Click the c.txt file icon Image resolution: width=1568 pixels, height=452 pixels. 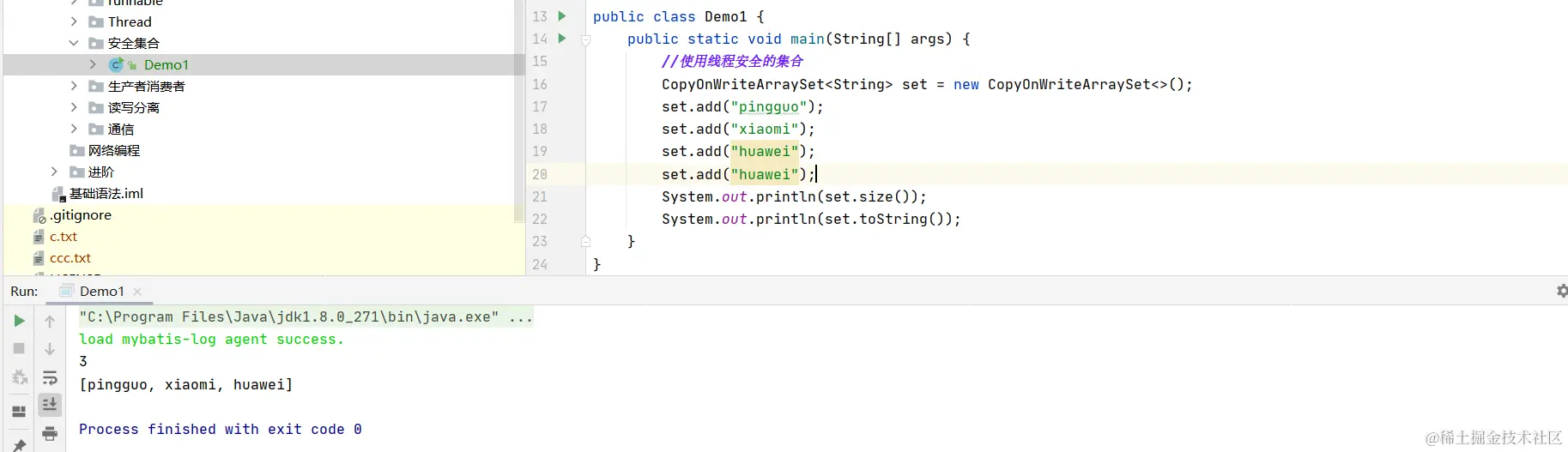(39, 237)
